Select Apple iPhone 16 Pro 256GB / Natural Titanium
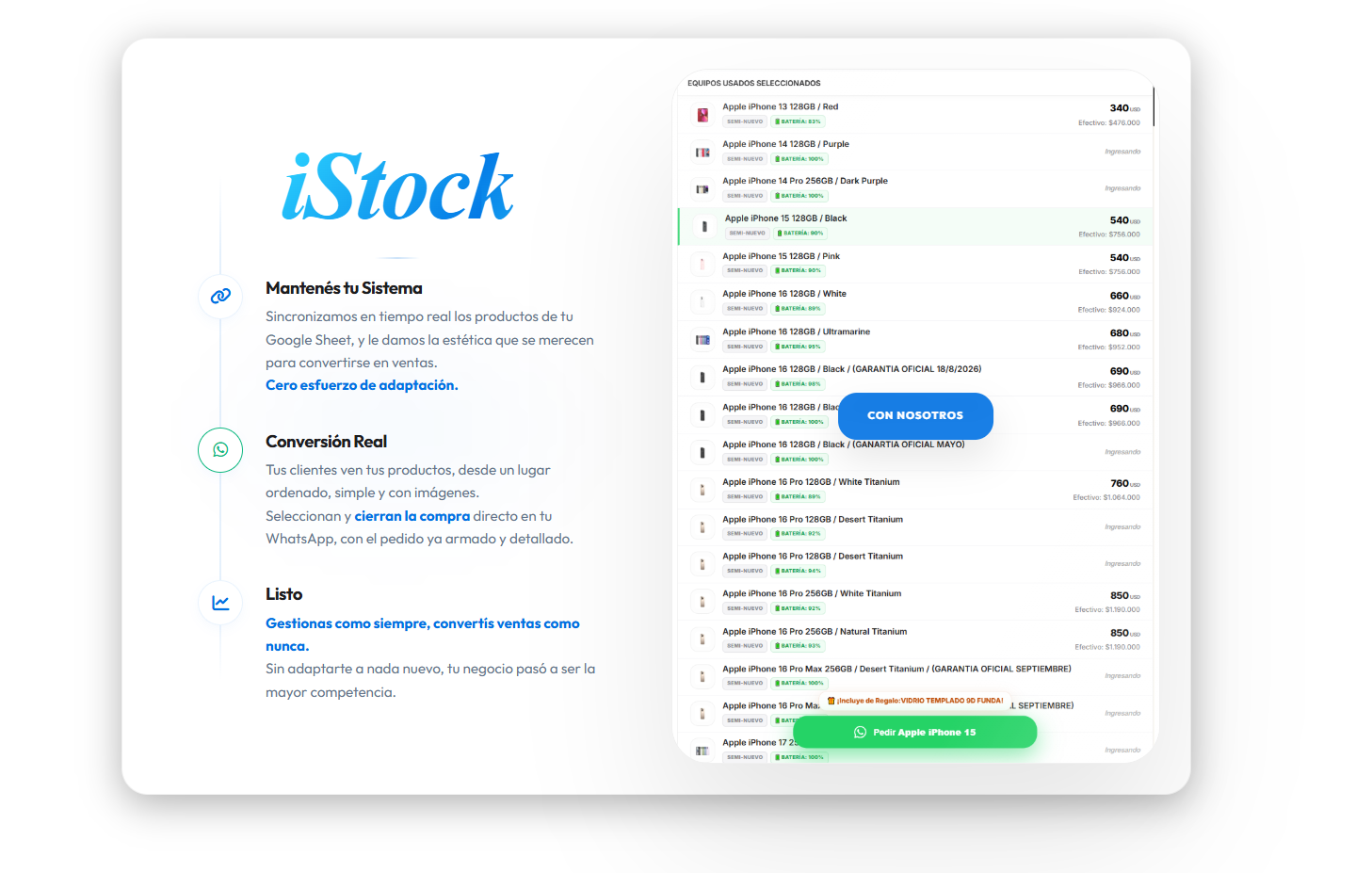1372x873 pixels. point(815,632)
